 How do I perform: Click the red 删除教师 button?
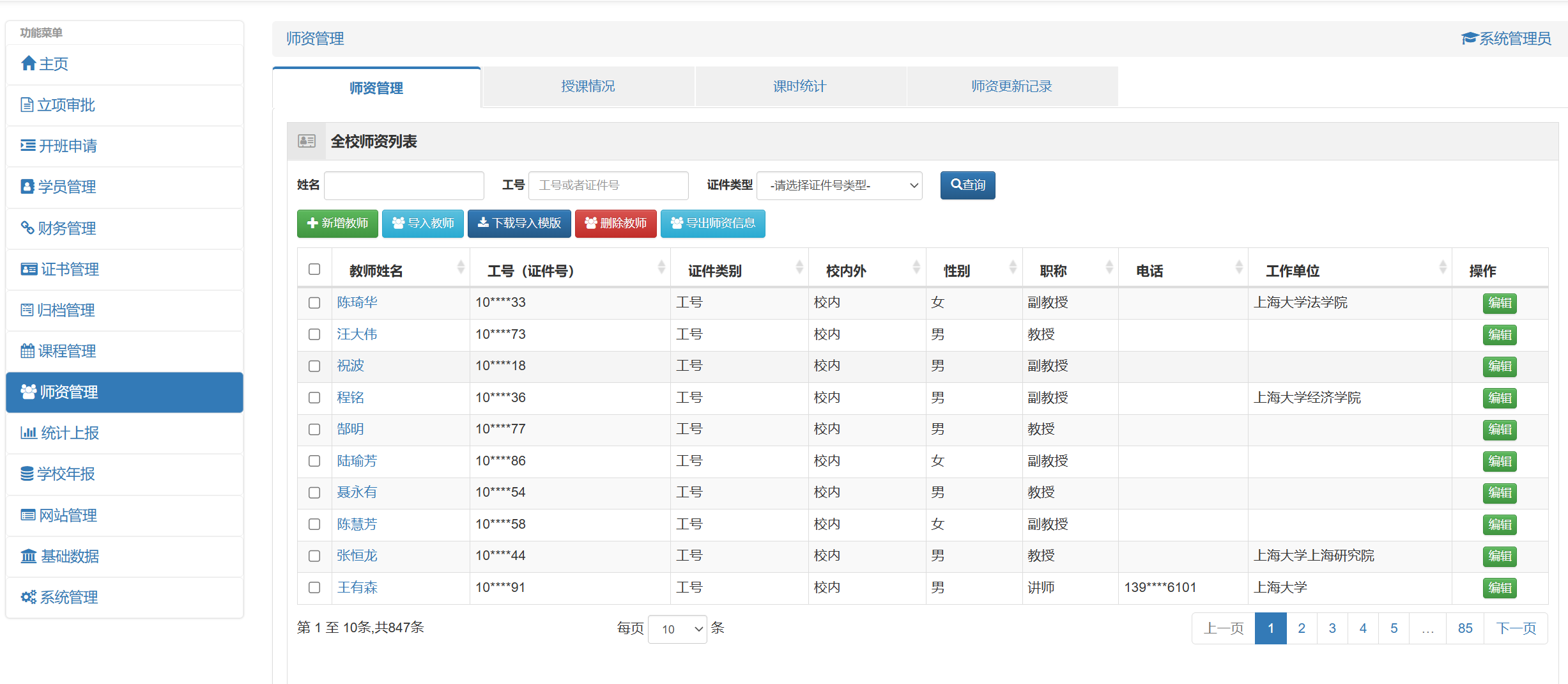tap(615, 223)
